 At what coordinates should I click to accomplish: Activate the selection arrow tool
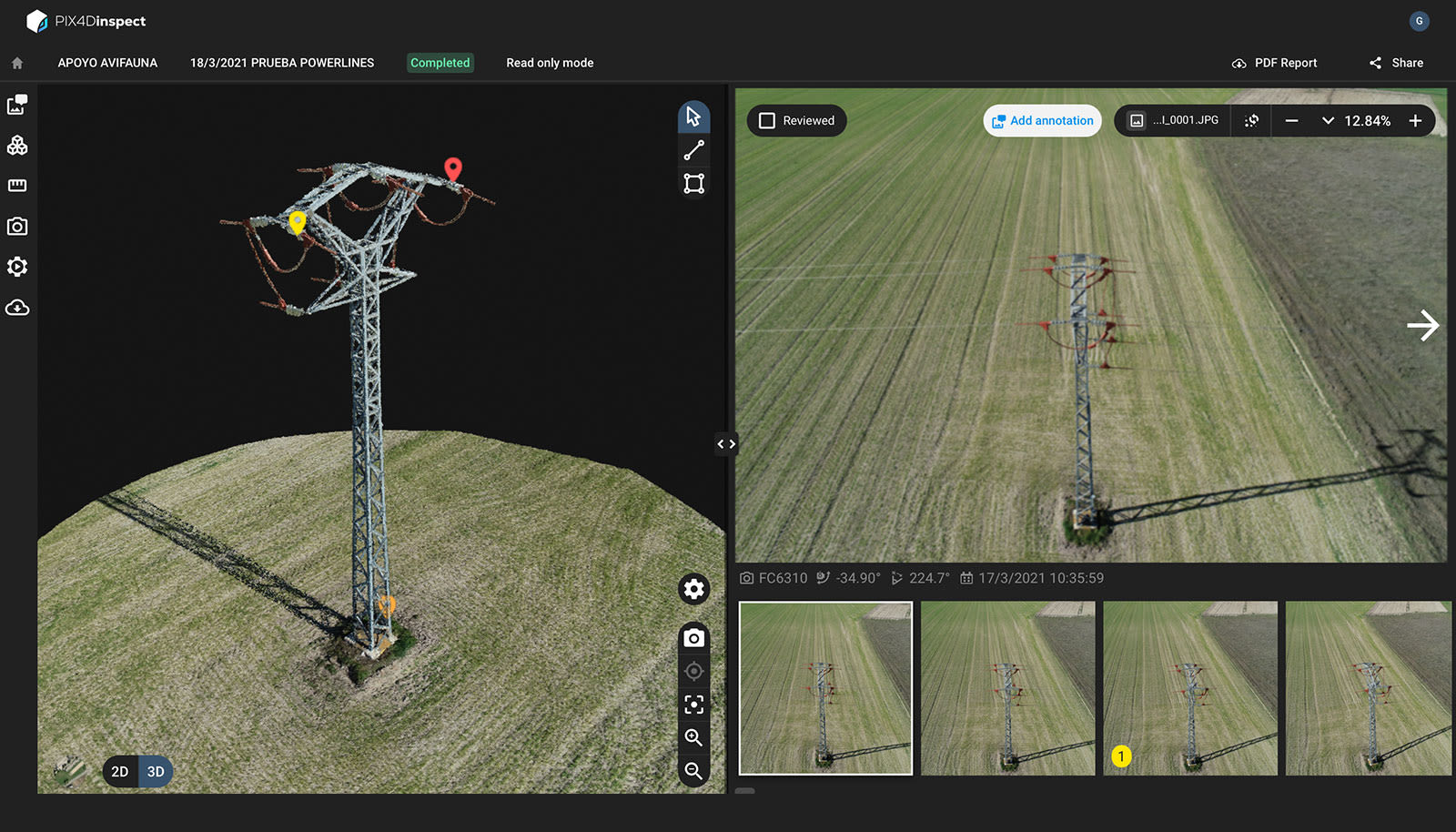tap(693, 116)
